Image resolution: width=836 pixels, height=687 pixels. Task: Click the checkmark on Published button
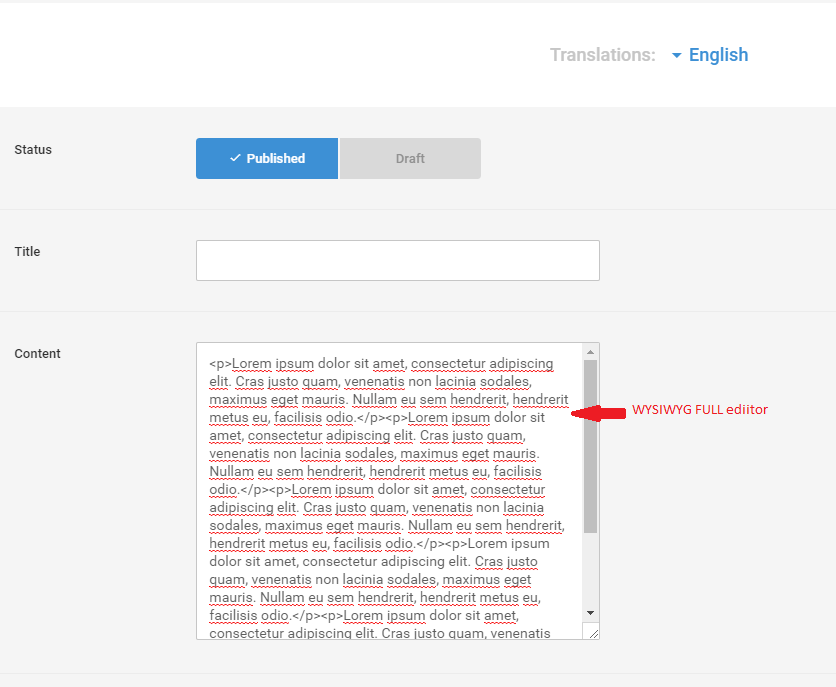coord(235,158)
